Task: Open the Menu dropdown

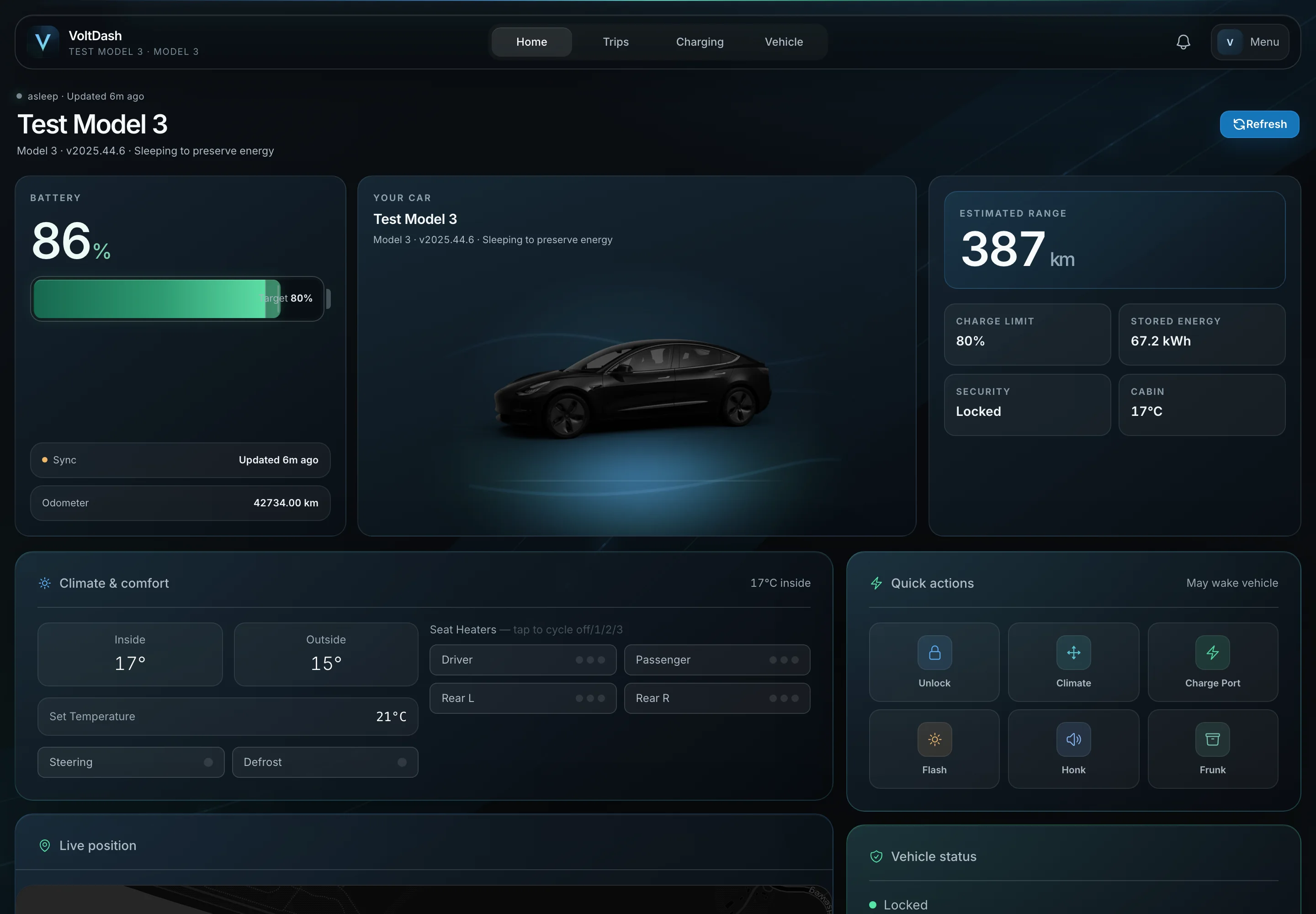Action: [1250, 42]
